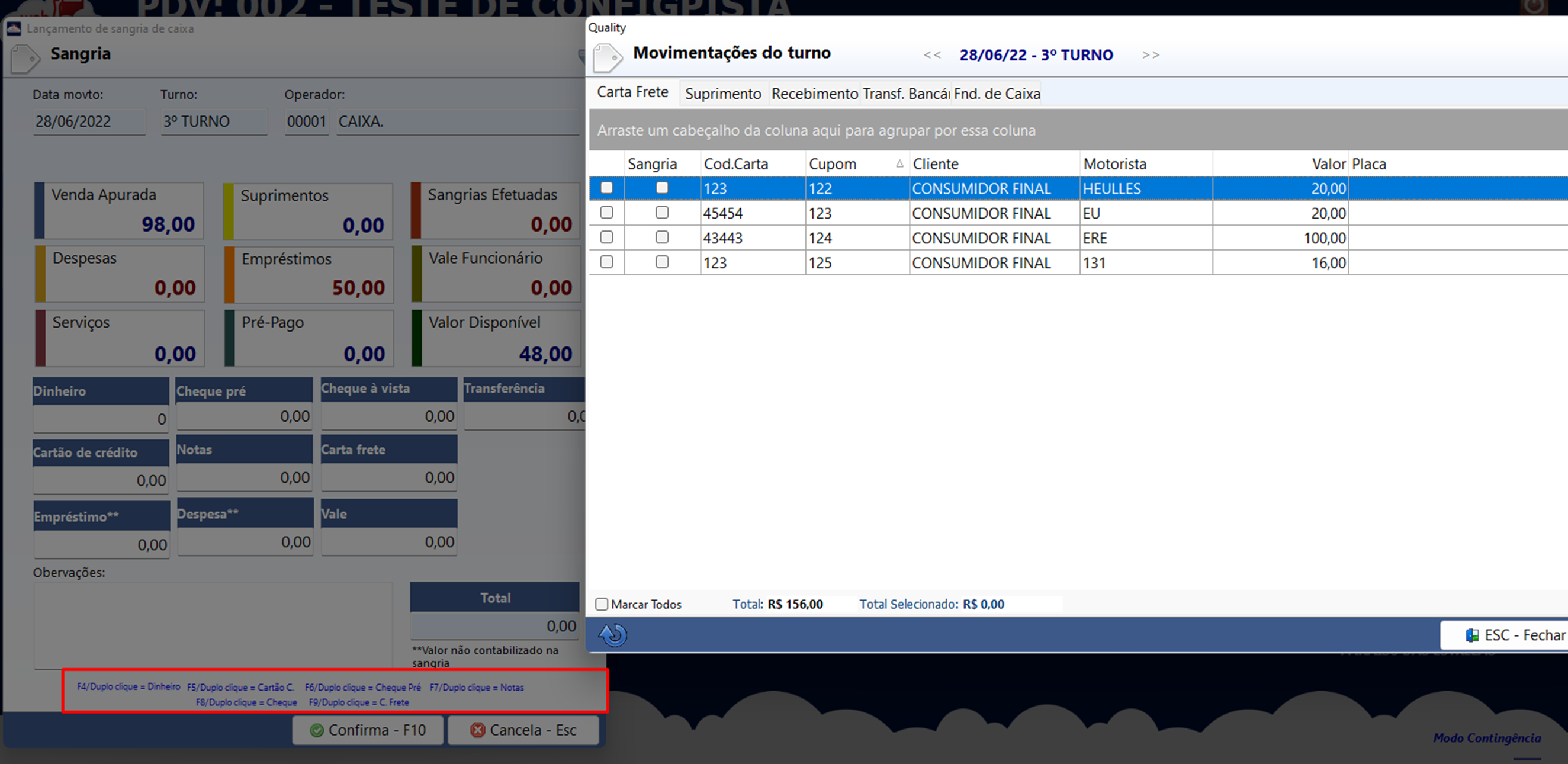Click the tag icon beside Sangria title
Screen dimensions: 1568x764
pos(25,59)
